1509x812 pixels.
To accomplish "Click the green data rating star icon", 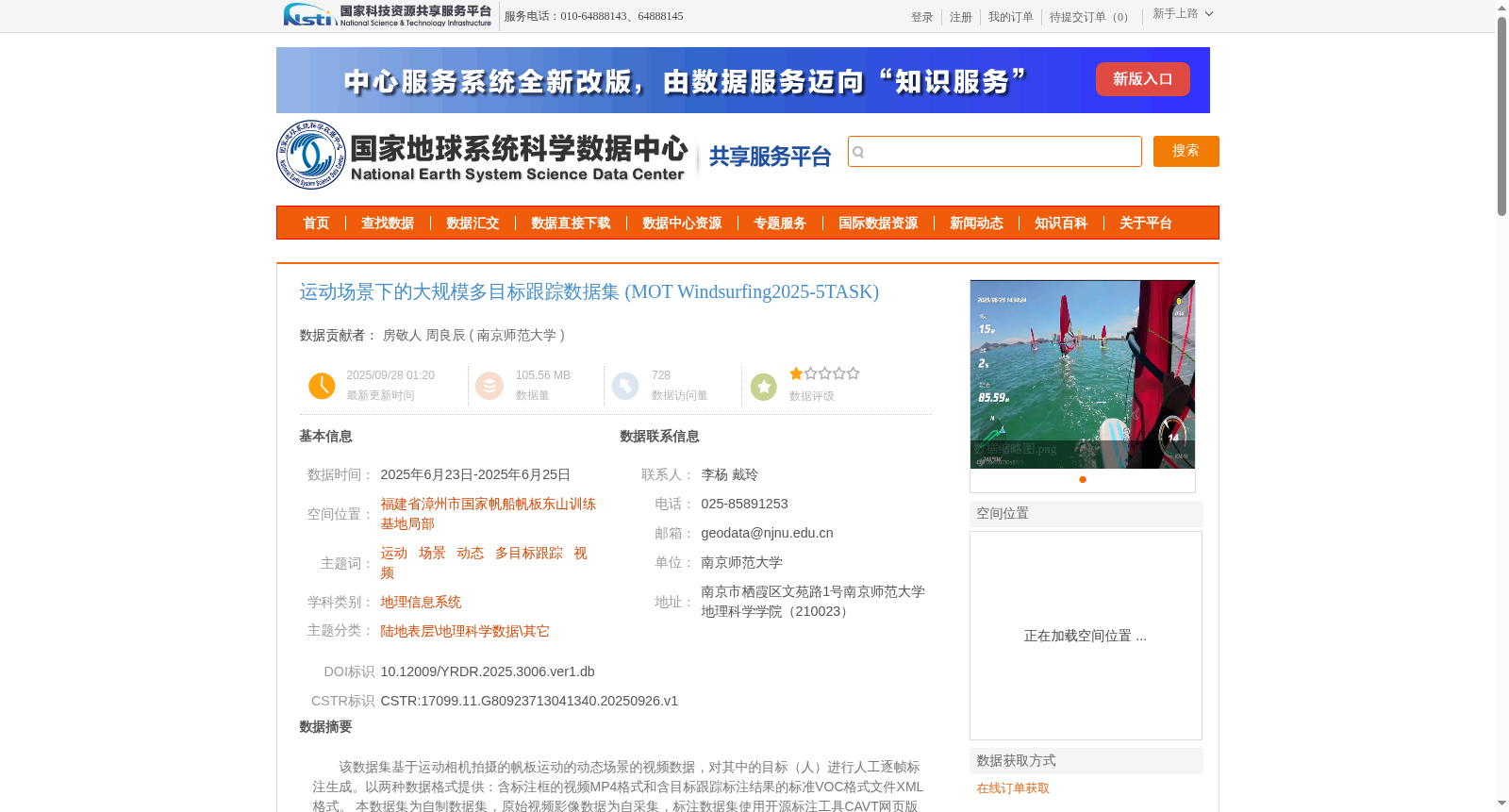I will 764,386.
